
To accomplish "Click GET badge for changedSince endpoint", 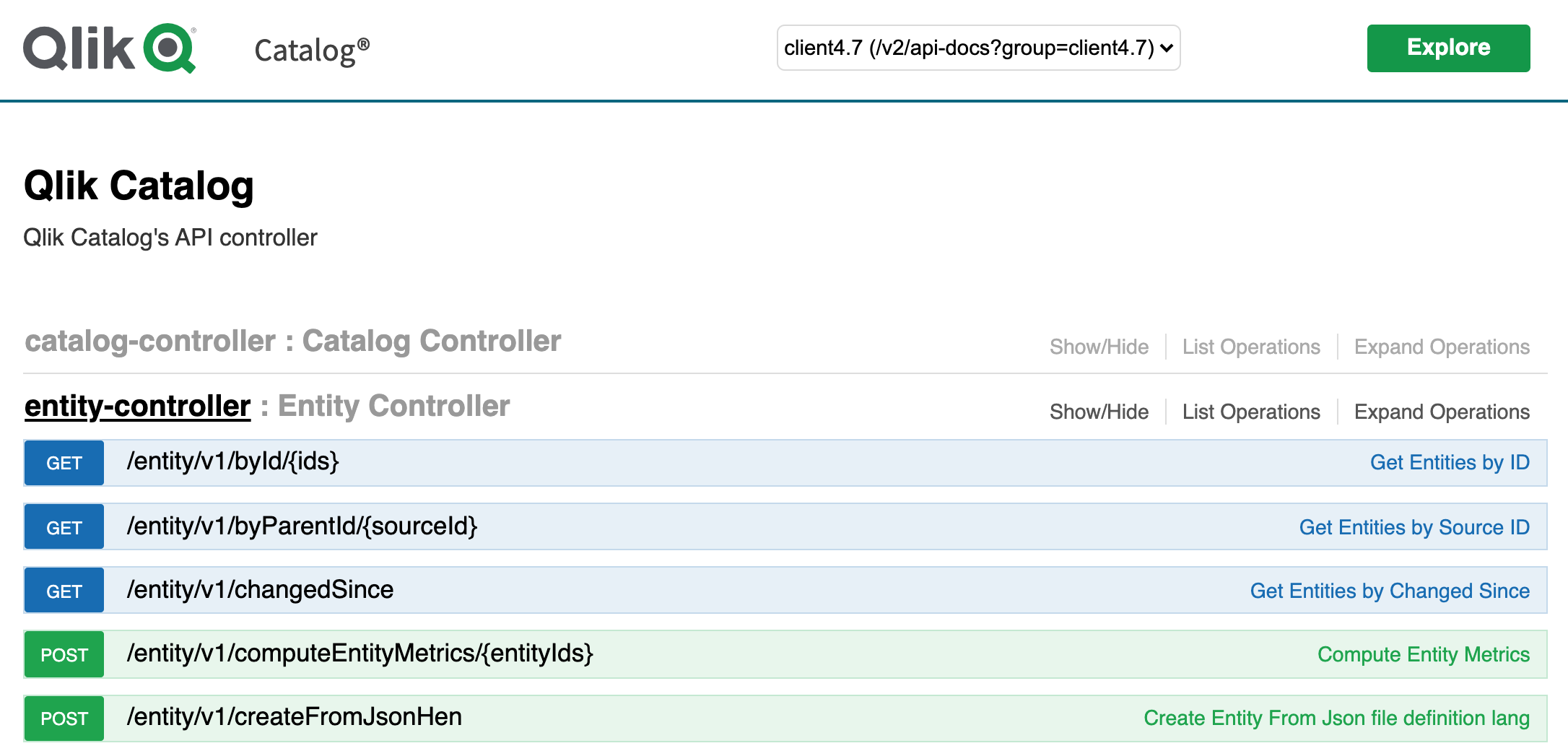I will pyautogui.click(x=64, y=591).
